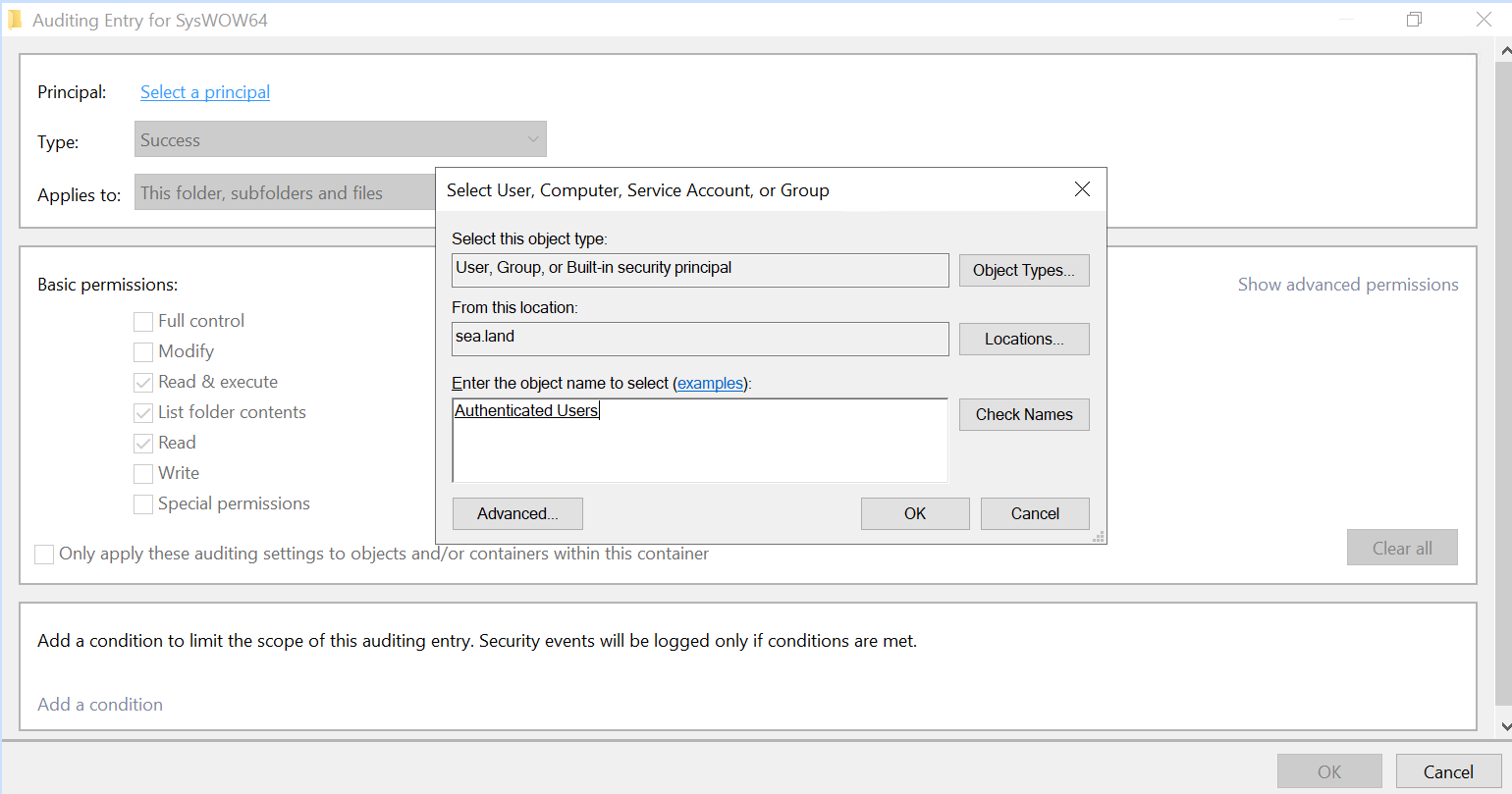Click the folder icon in the title bar

pyautogui.click(x=17, y=19)
